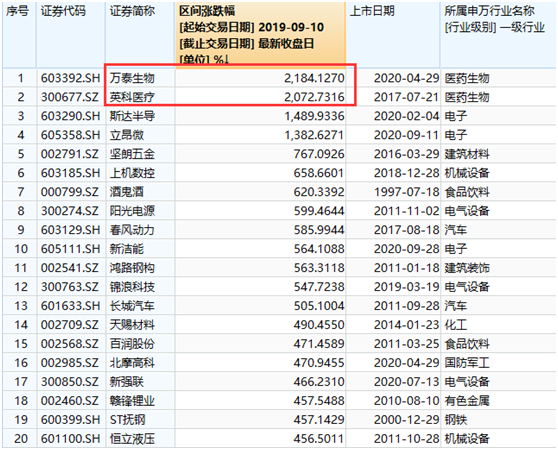The width and height of the screenshot is (558, 450).
Task: Select the value 767.0926
Action: point(319,154)
